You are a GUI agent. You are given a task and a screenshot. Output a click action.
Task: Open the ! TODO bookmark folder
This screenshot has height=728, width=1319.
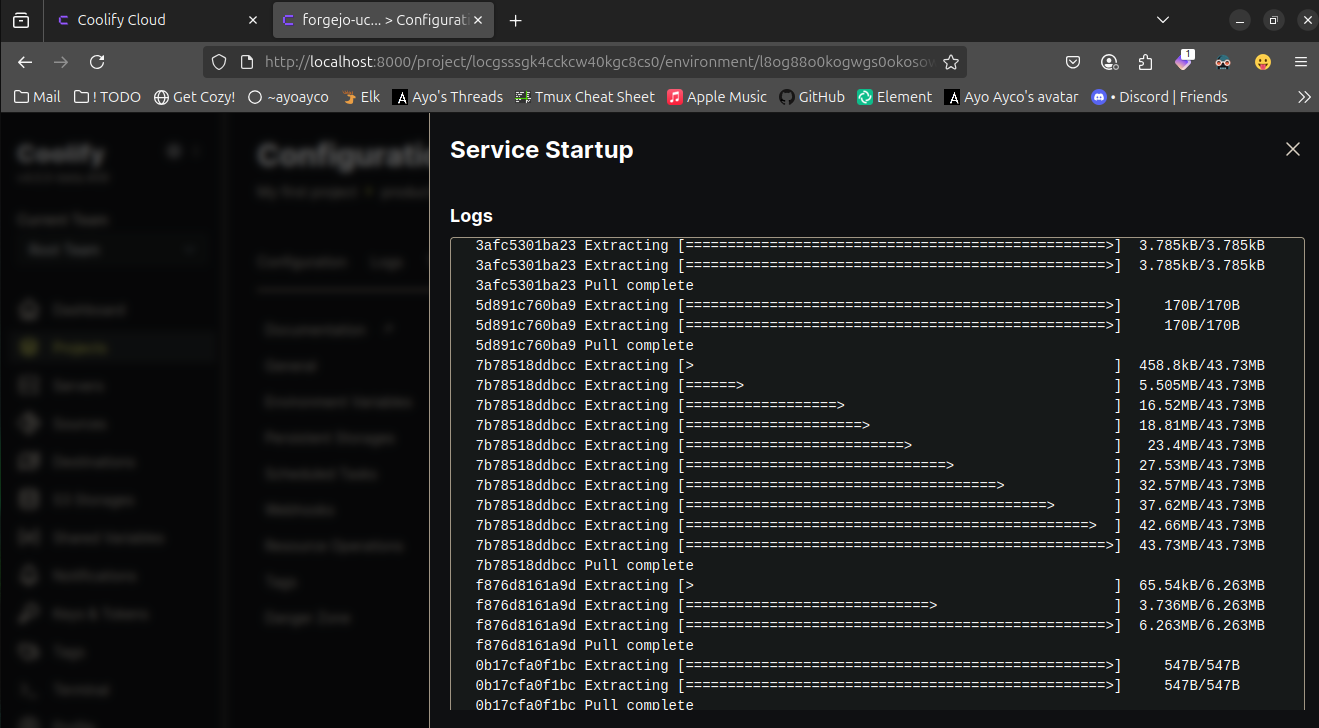107,97
